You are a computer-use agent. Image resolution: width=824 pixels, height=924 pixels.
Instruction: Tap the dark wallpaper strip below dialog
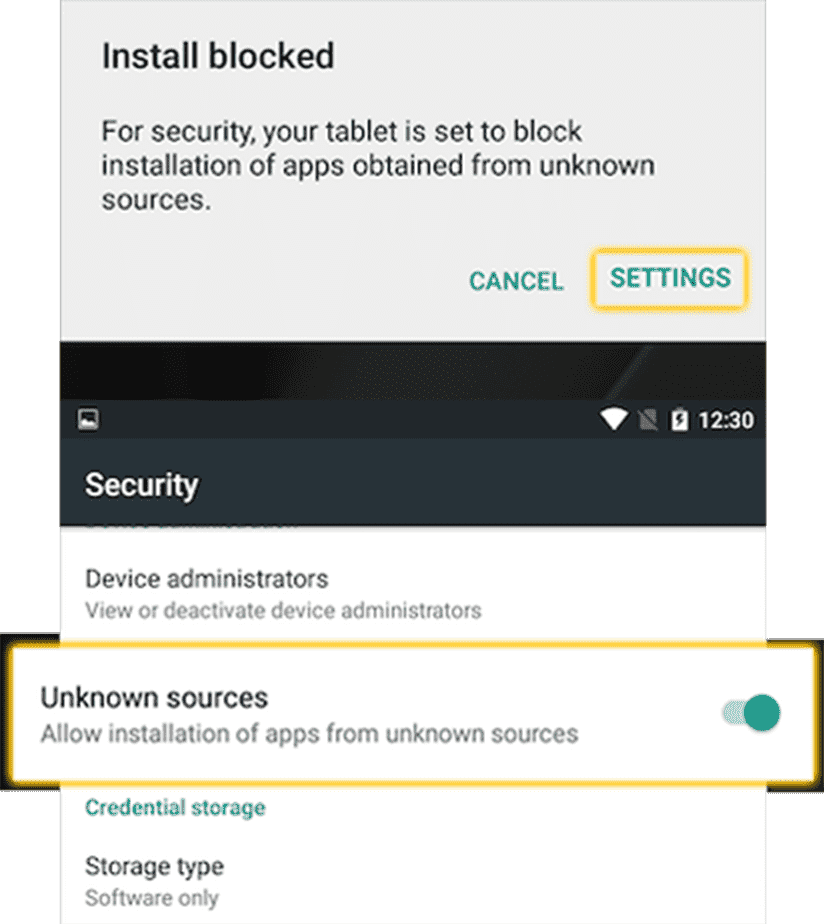coord(413,371)
